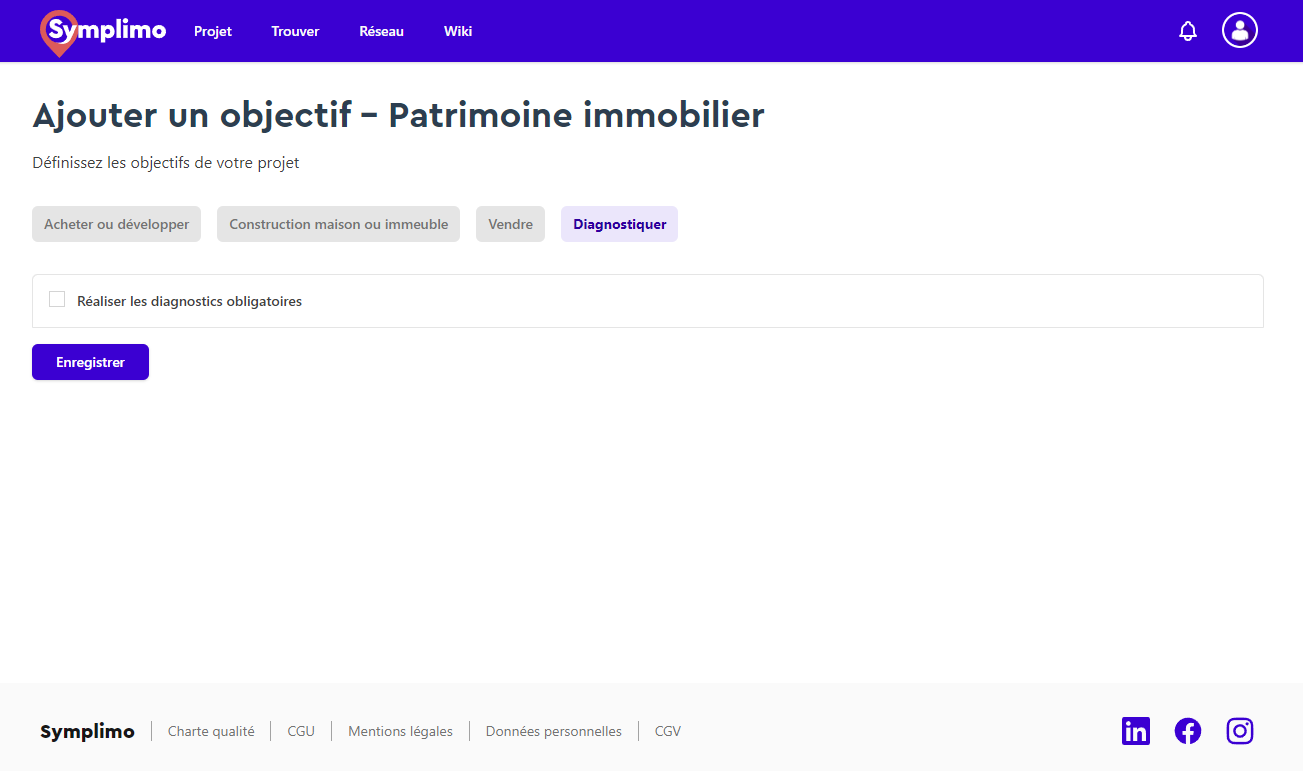
Task: Open the user profile avatar icon
Action: click(1240, 30)
